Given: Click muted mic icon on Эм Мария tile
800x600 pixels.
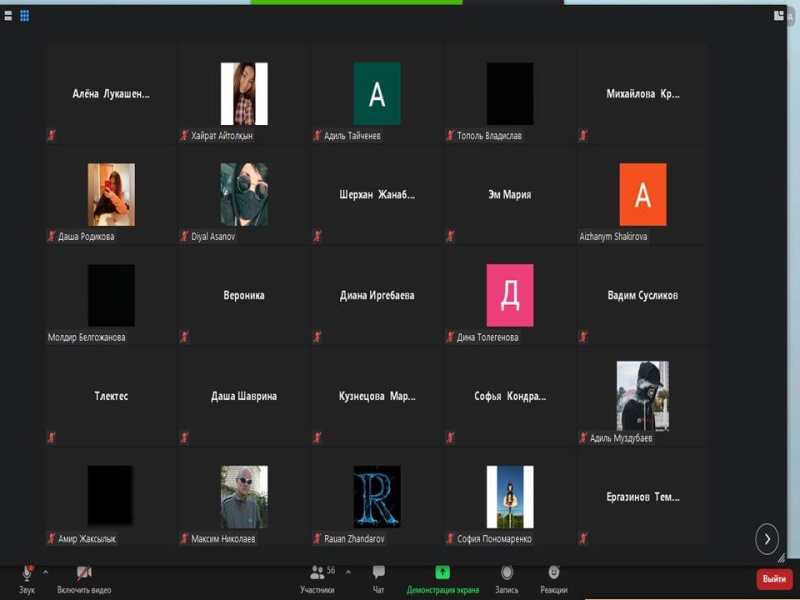Looking at the screenshot, I should coord(451,236).
